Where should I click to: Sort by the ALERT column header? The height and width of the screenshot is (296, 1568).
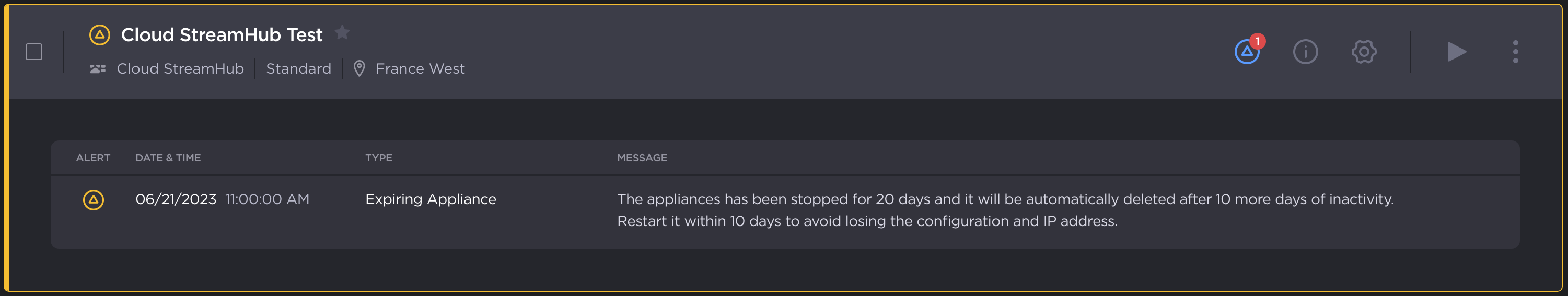tap(93, 158)
